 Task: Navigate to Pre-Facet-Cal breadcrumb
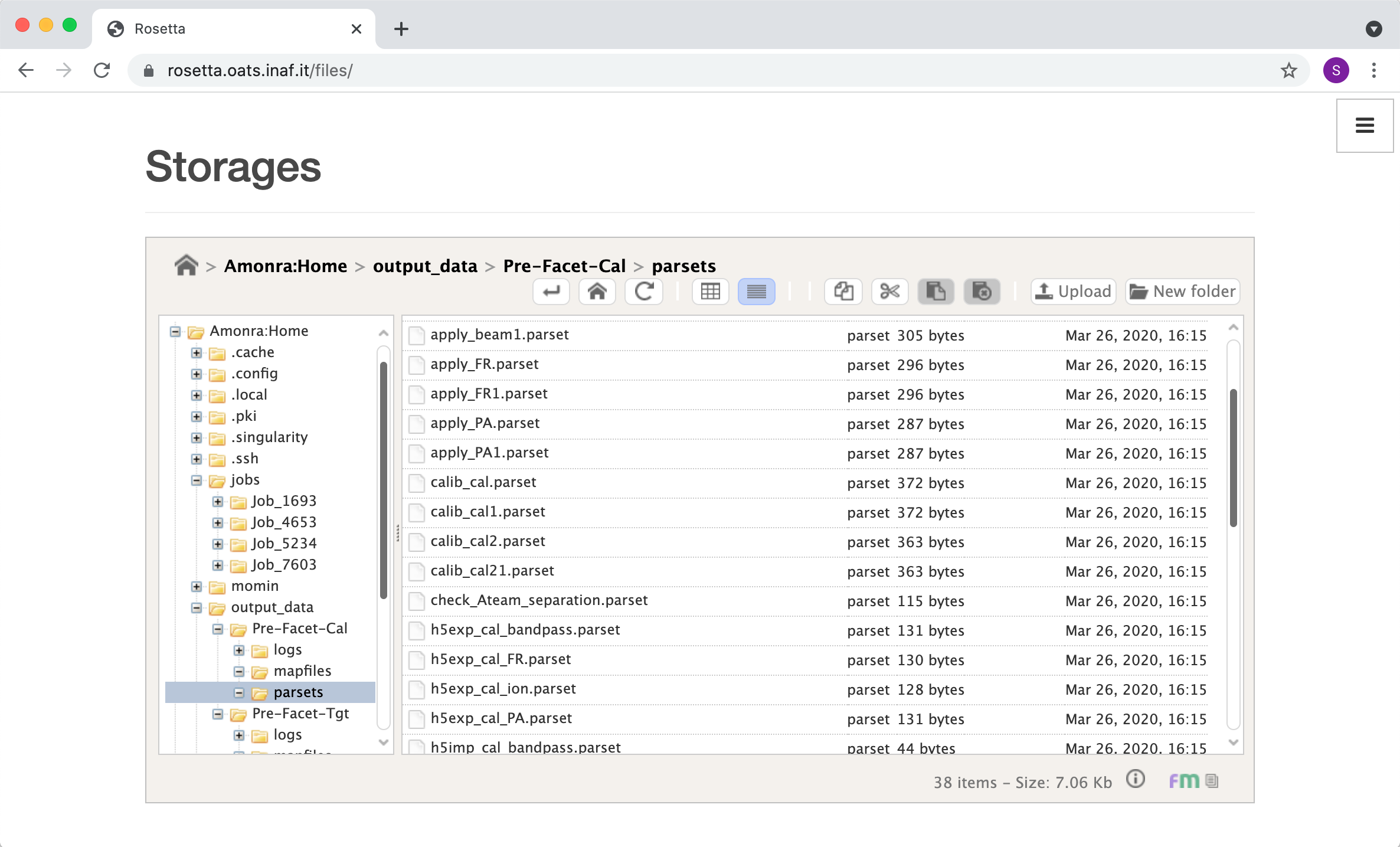[564, 266]
